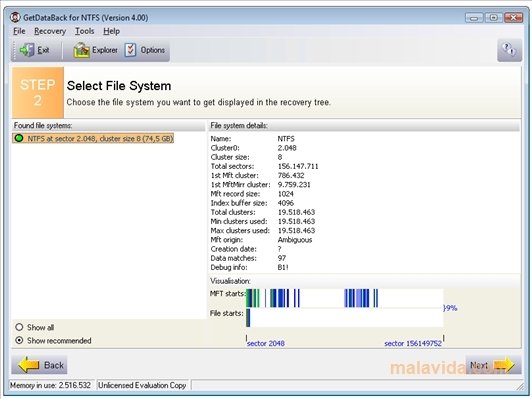The width and height of the screenshot is (532, 399).
Task: Open the Recovery menu
Action: (x=50, y=31)
